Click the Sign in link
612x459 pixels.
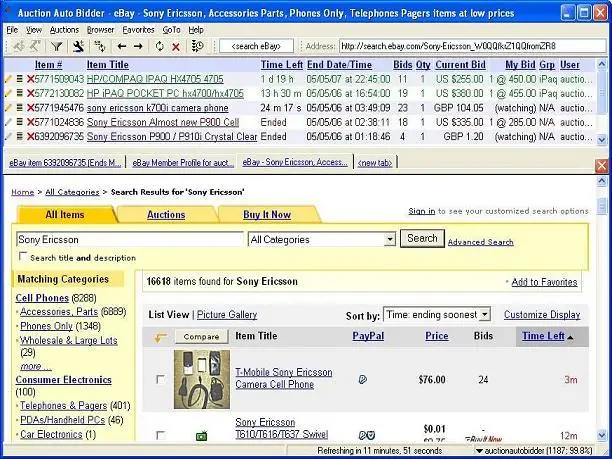coord(422,211)
